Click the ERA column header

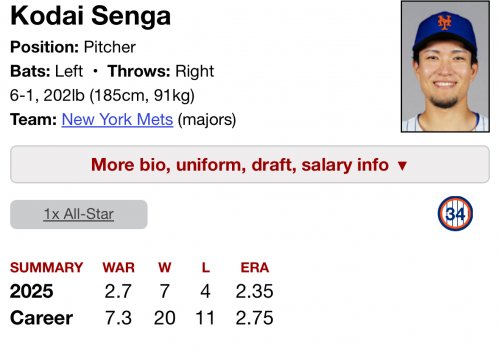click(x=255, y=267)
